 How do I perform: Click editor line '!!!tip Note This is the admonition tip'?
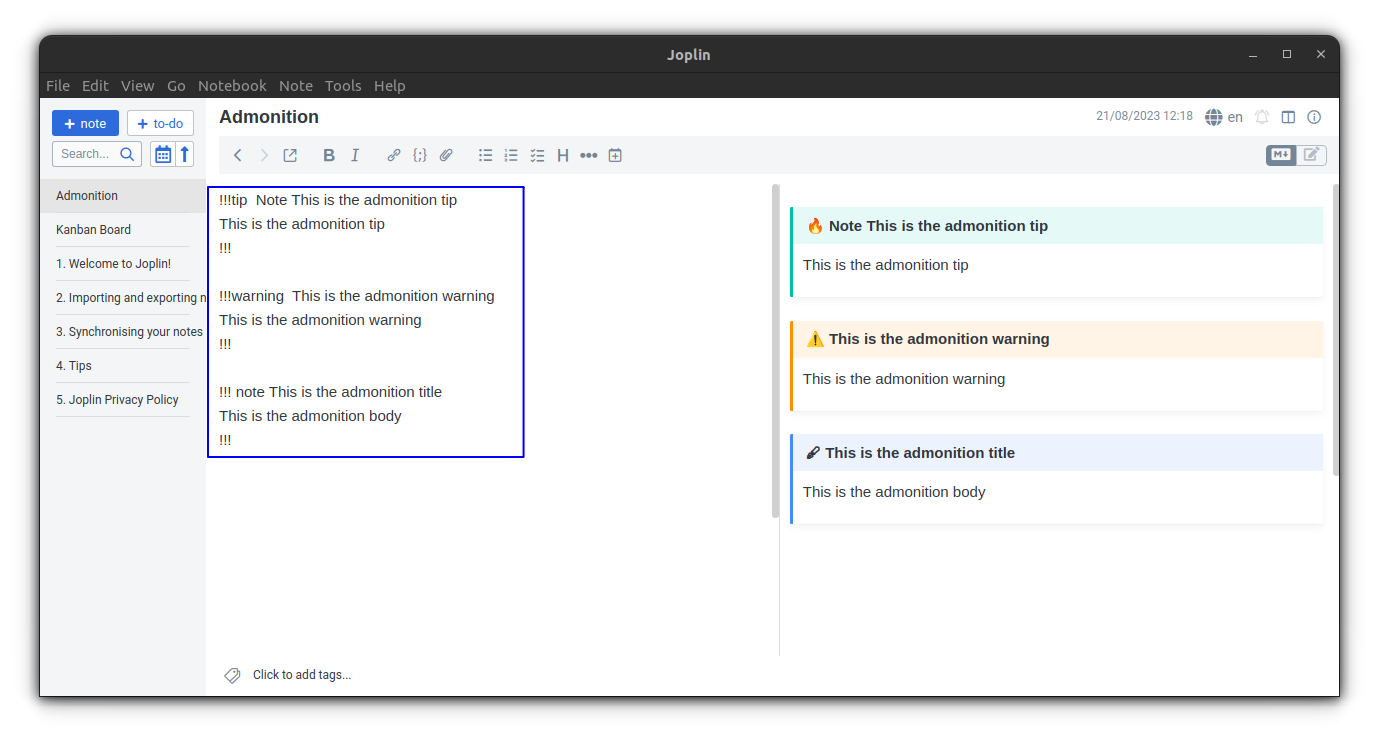[x=338, y=200]
